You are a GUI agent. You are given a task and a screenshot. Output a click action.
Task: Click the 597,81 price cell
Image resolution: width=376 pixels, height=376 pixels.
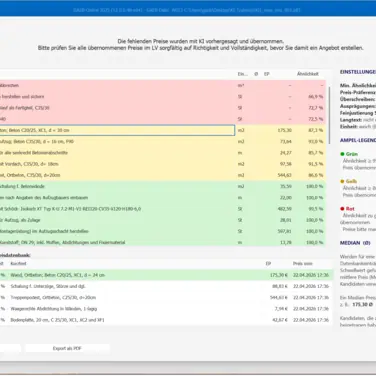(x=285, y=231)
